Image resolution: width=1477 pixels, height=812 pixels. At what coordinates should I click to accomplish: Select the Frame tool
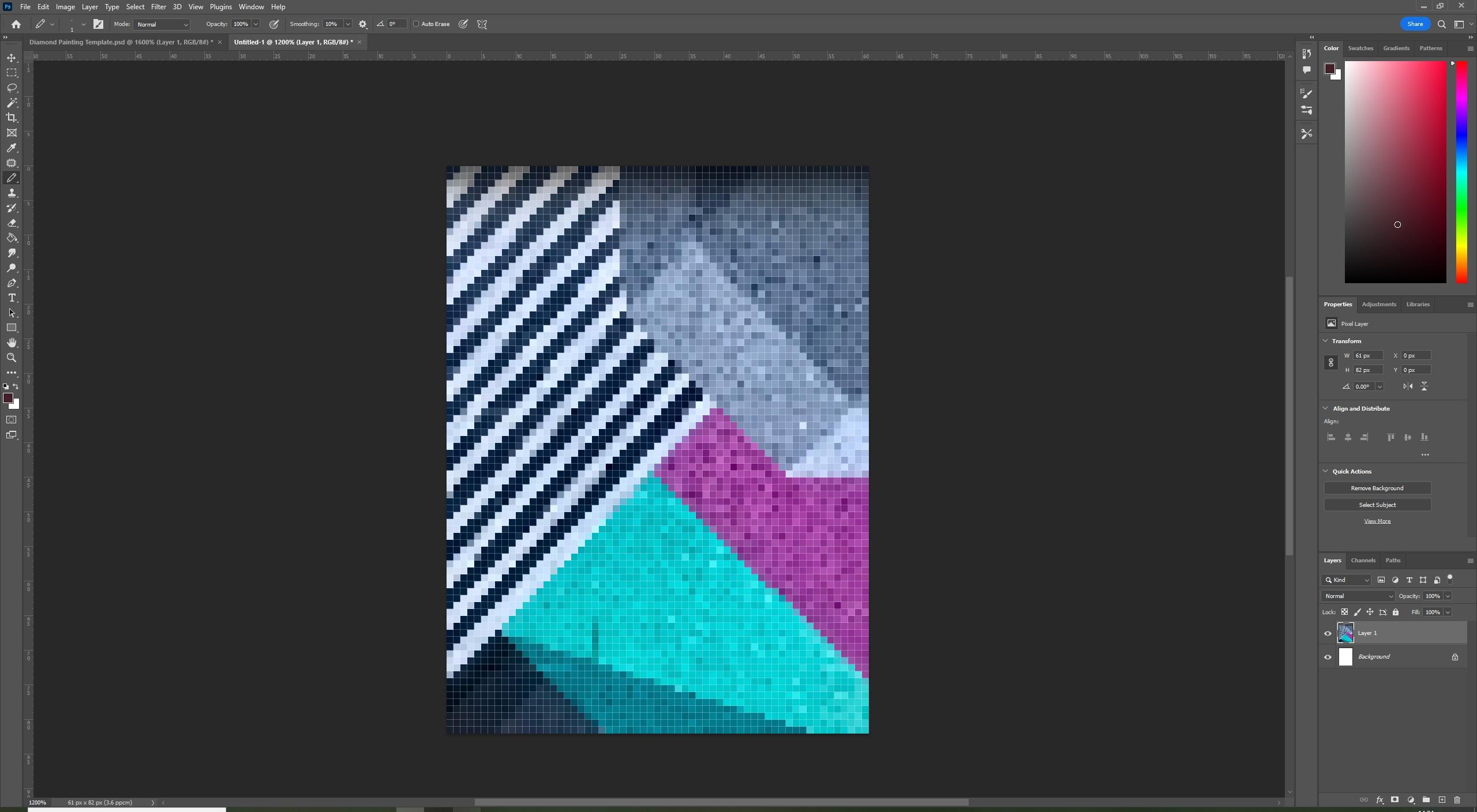tap(12, 133)
